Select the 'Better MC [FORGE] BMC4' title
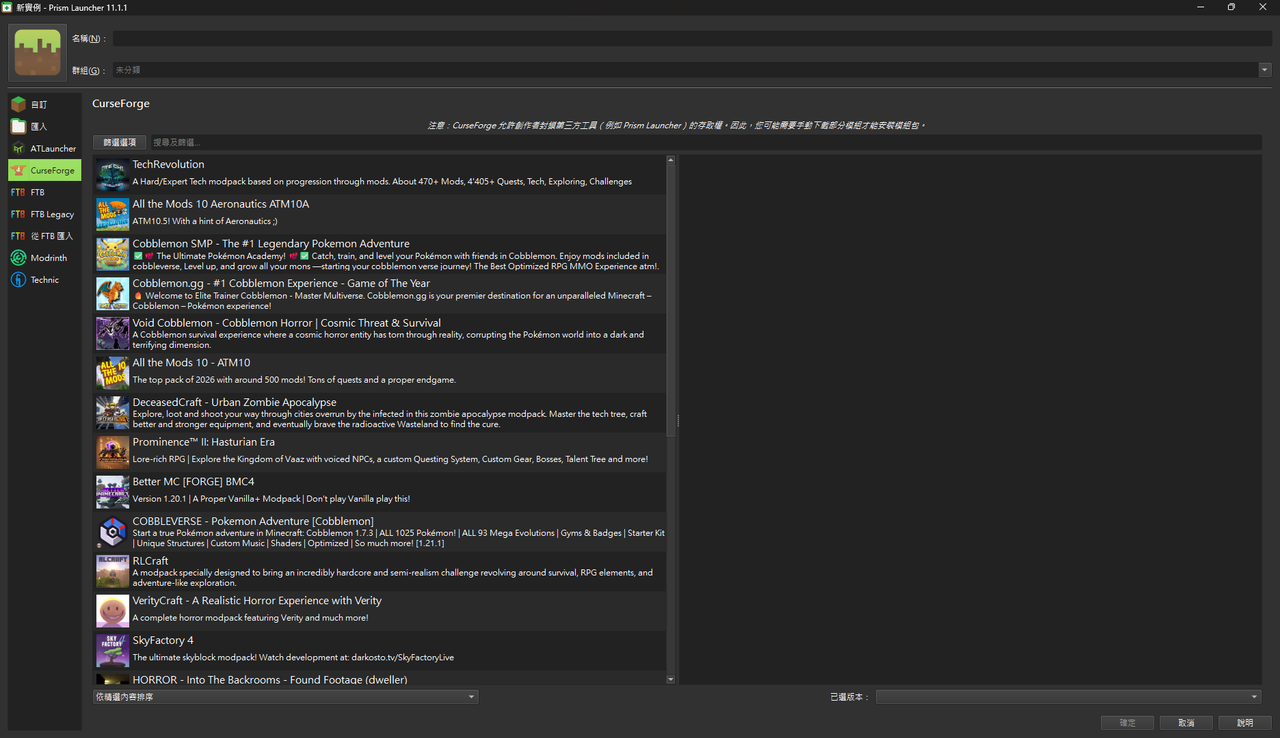The image size is (1280, 738). coord(193,481)
